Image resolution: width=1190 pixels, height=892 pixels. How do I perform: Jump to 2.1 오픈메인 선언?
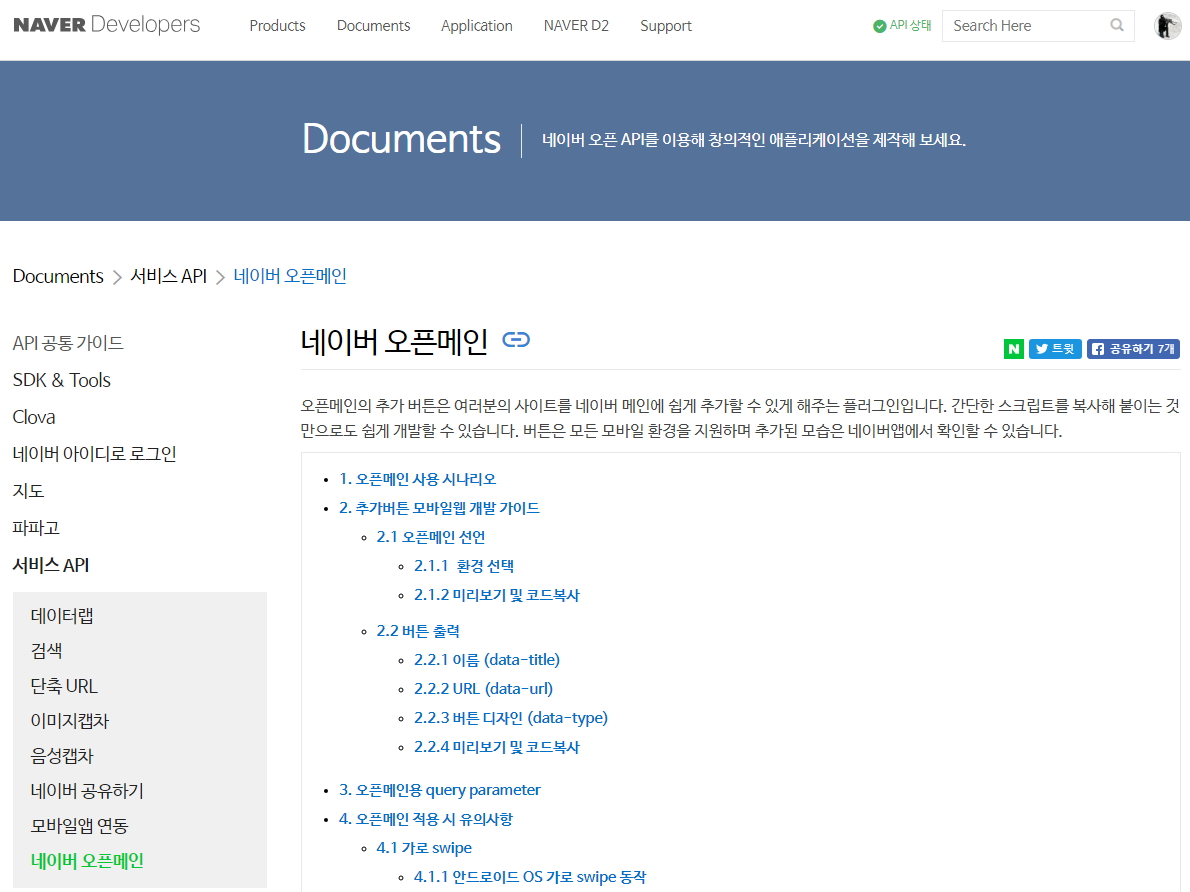tap(431, 537)
